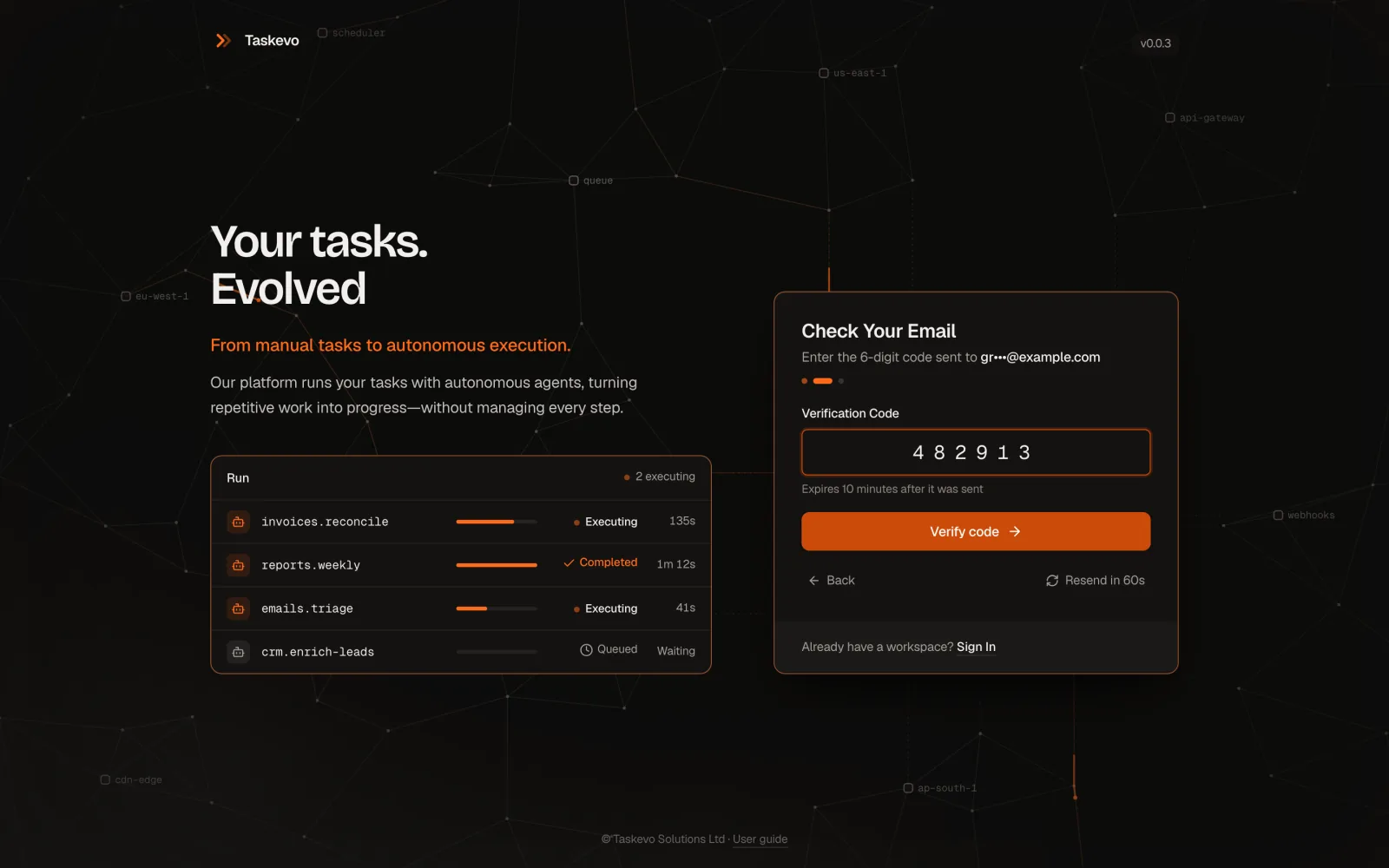Image resolution: width=1389 pixels, height=868 pixels.
Task: Click the 135s duration value
Action: pyautogui.click(x=682, y=521)
